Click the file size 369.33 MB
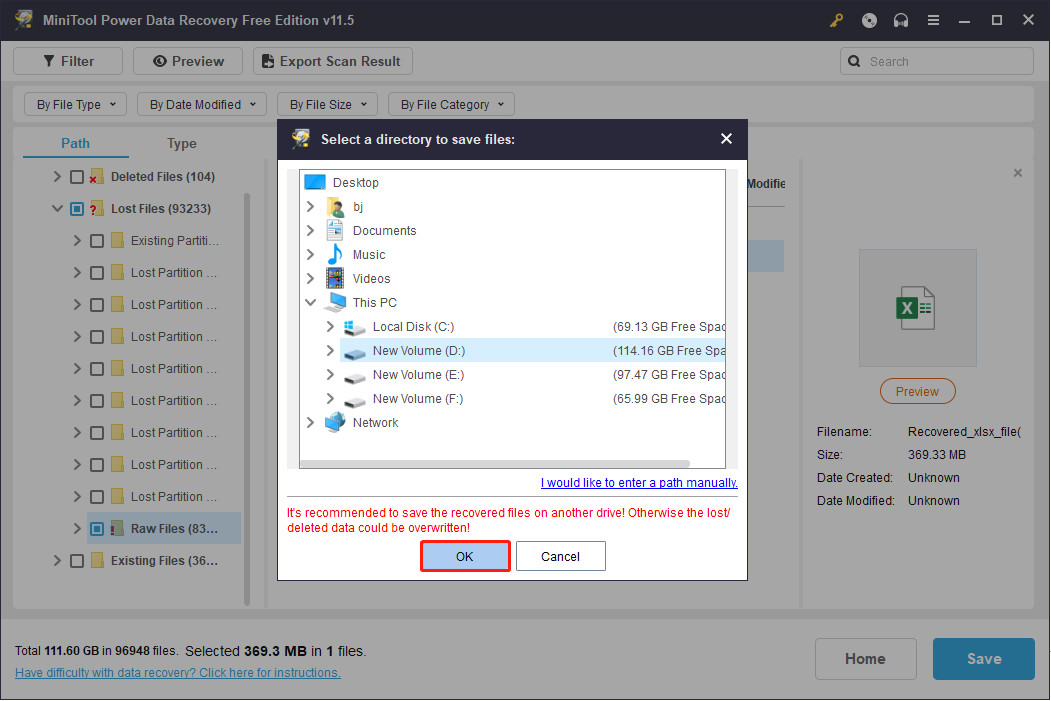1051x701 pixels. pos(936,454)
